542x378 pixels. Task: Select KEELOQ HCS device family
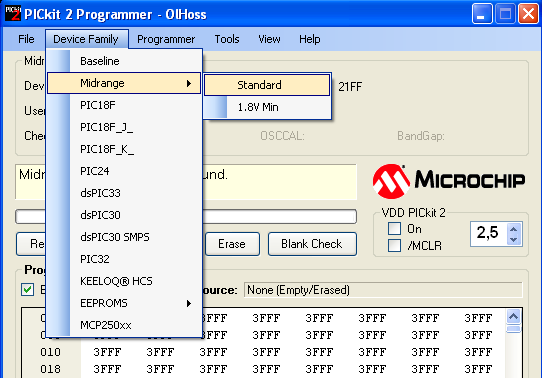[124, 281]
